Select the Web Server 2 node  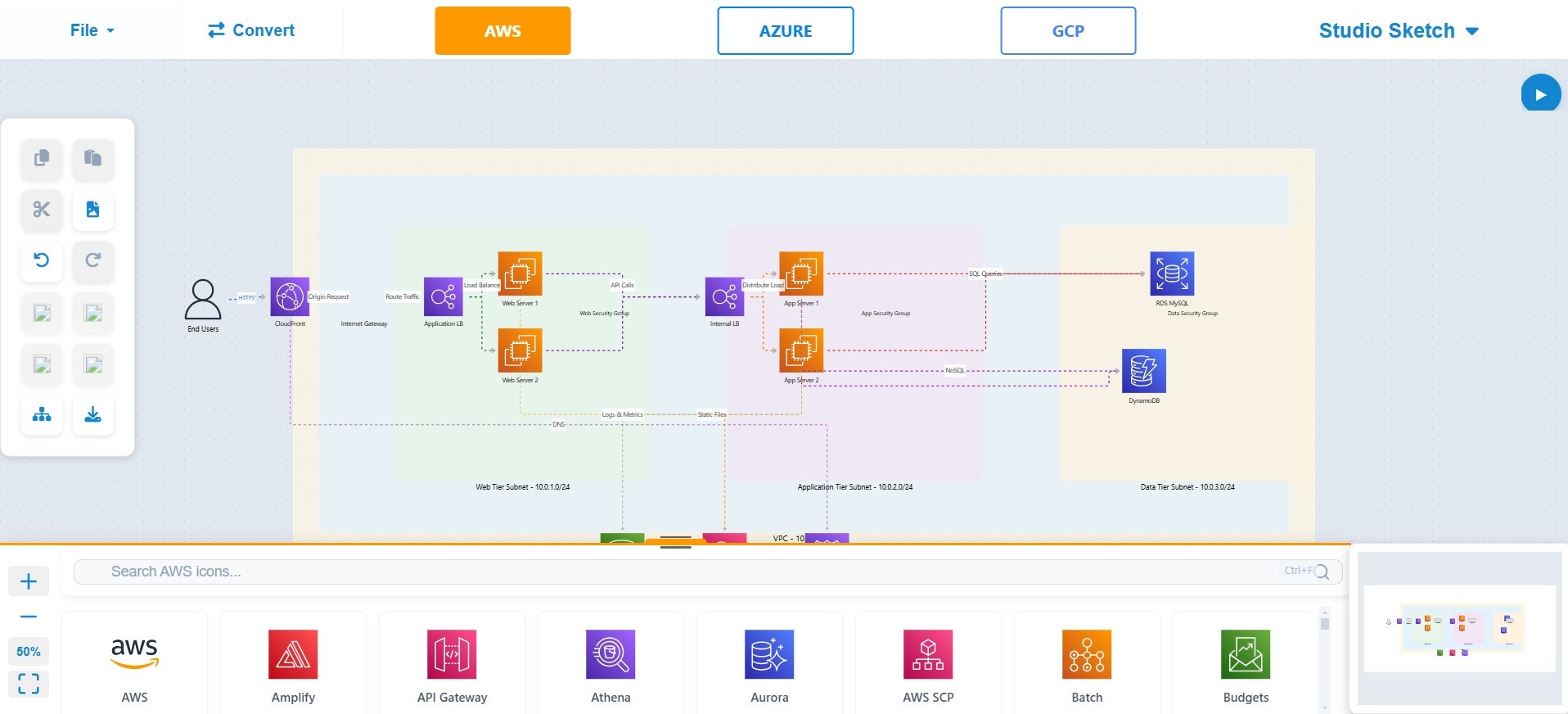[520, 350]
